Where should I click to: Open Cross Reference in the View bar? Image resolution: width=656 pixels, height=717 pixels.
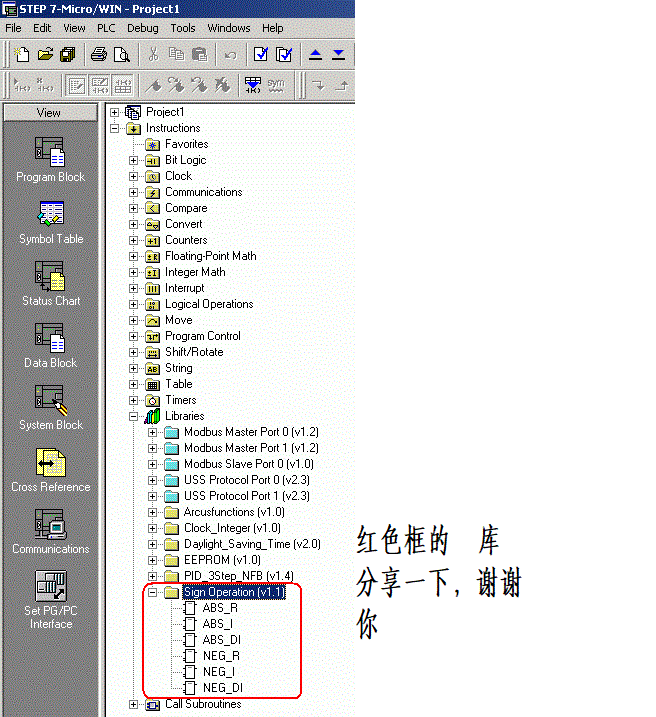coord(51,470)
